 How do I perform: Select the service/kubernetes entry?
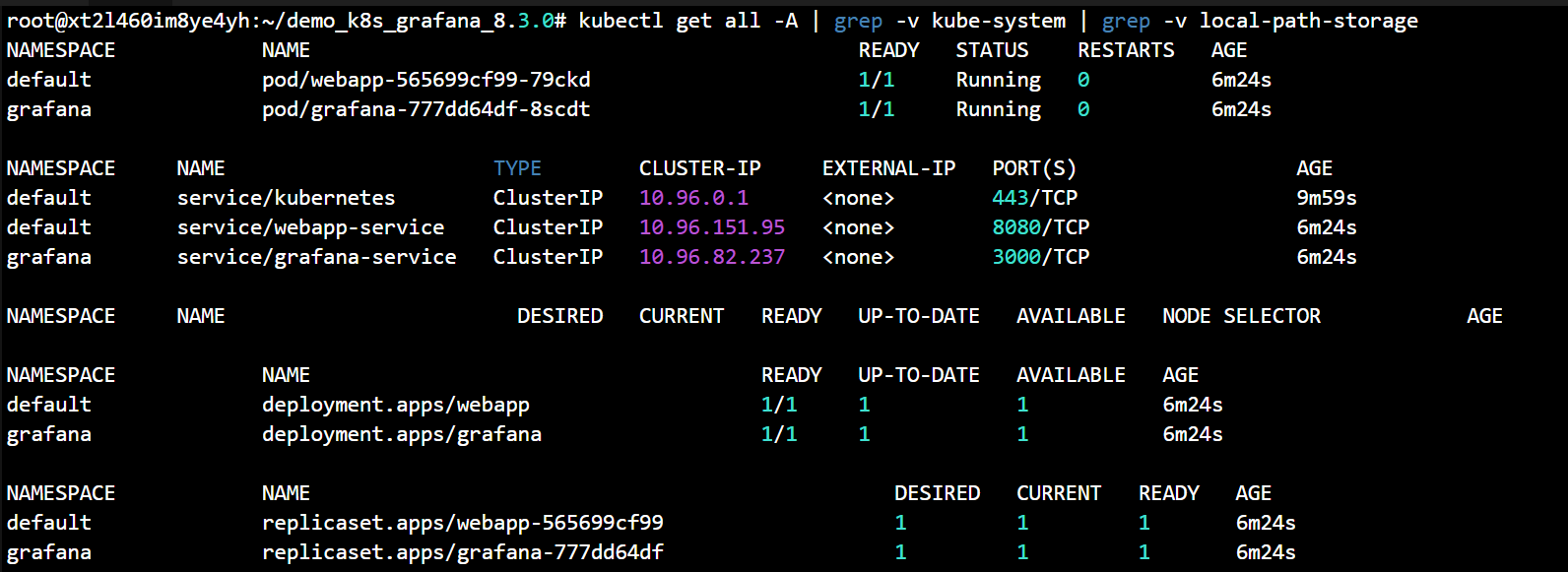(286, 198)
